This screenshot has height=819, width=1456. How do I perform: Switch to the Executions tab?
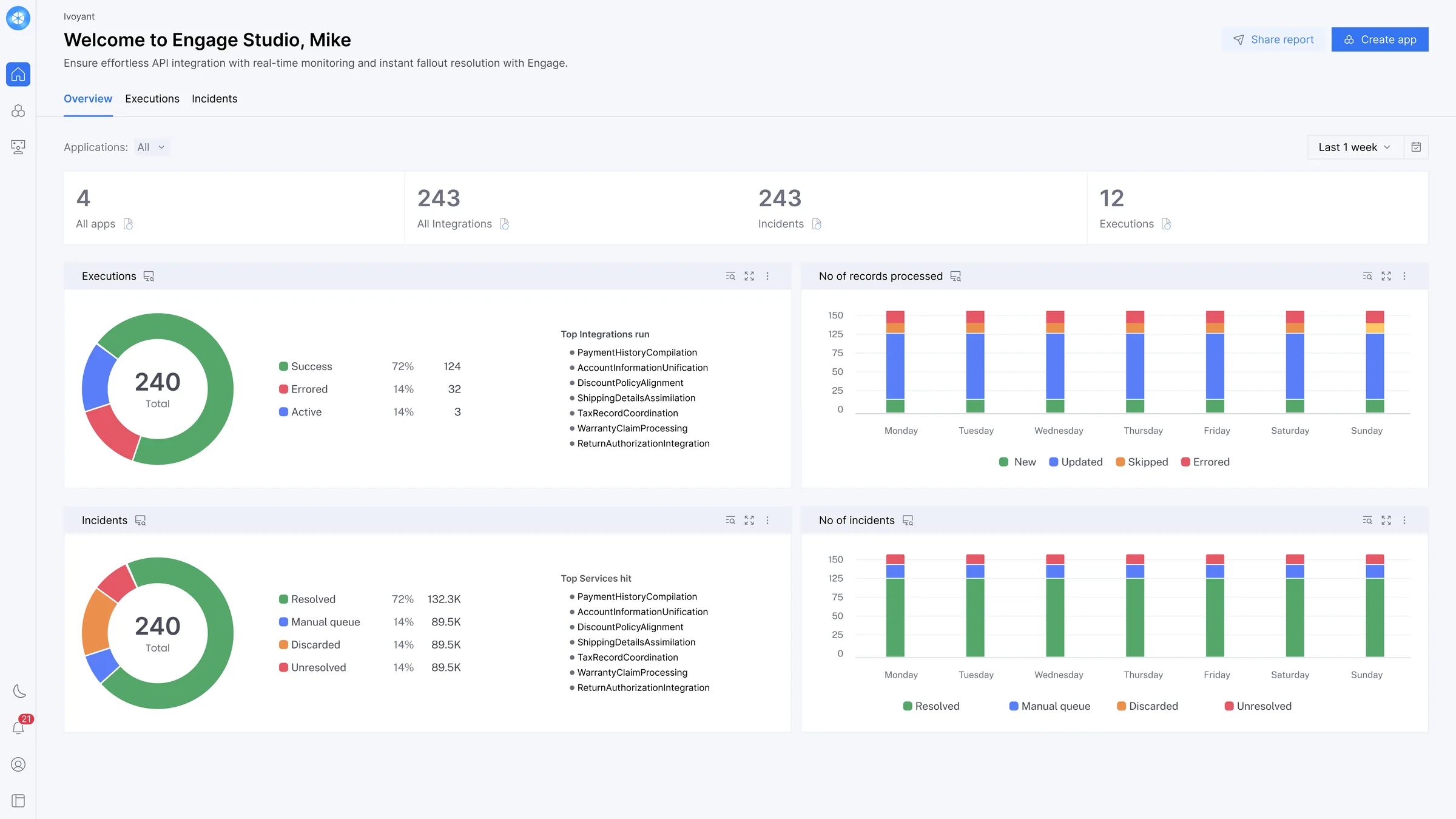pos(152,99)
